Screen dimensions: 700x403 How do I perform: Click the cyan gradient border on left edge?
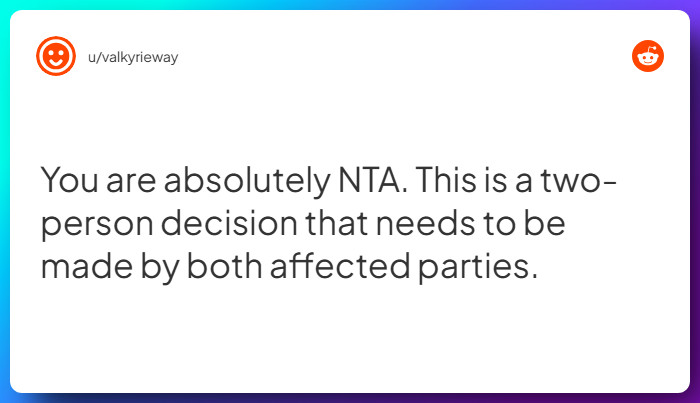[x=4, y=201]
